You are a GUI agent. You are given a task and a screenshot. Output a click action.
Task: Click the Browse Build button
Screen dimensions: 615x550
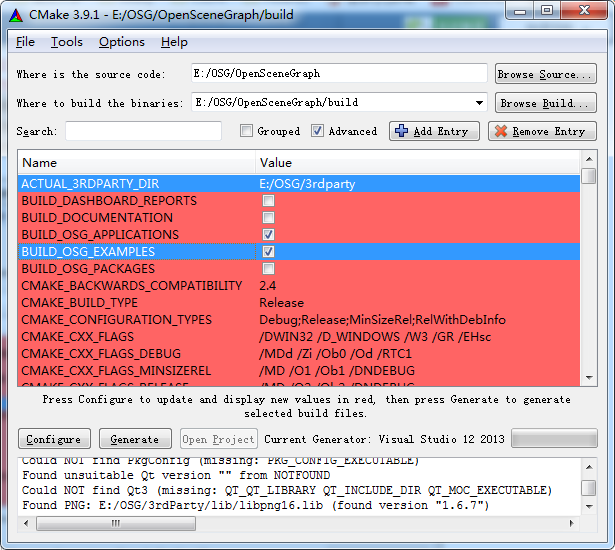tap(546, 103)
